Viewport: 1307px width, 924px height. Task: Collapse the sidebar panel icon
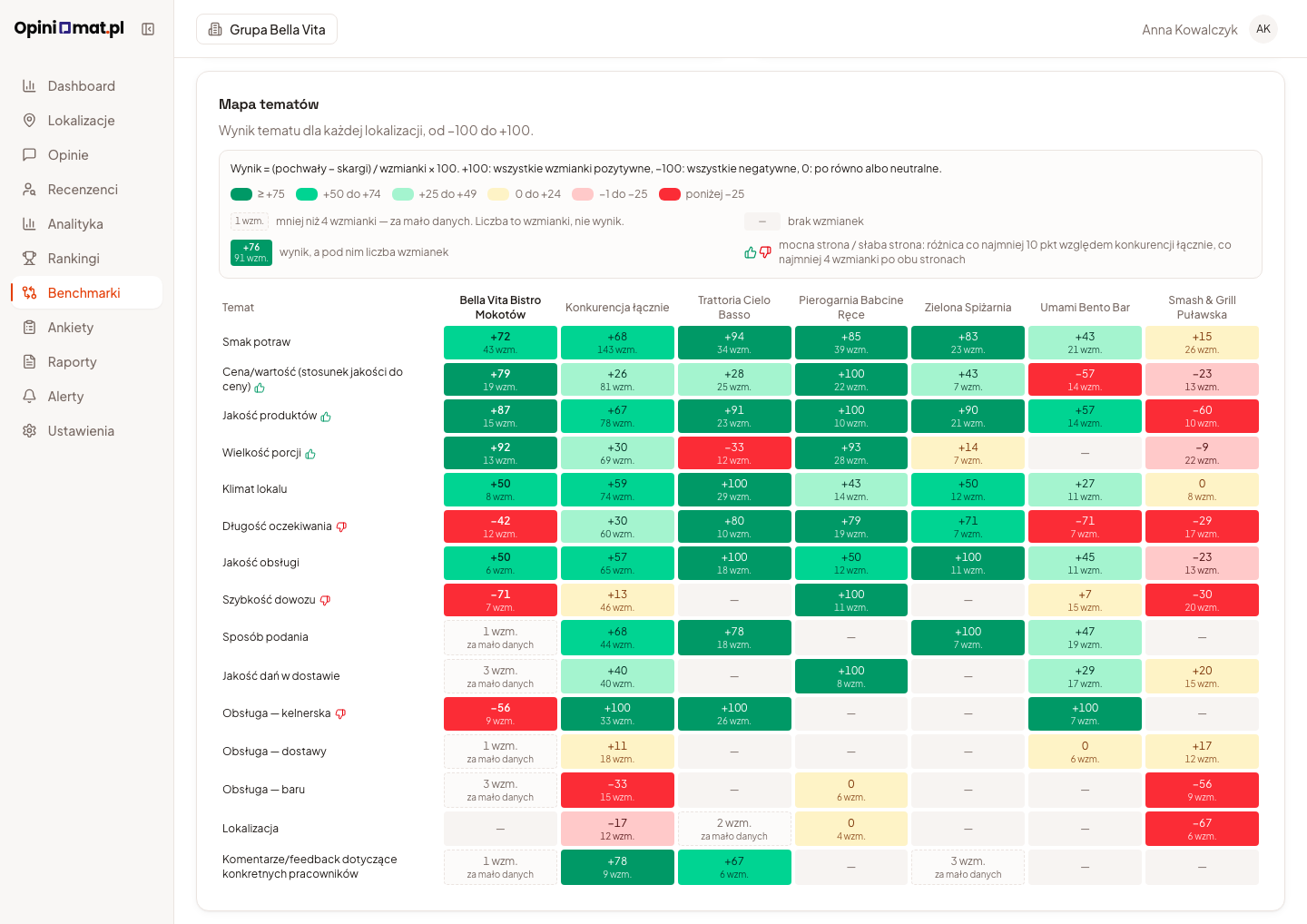coord(148,29)
